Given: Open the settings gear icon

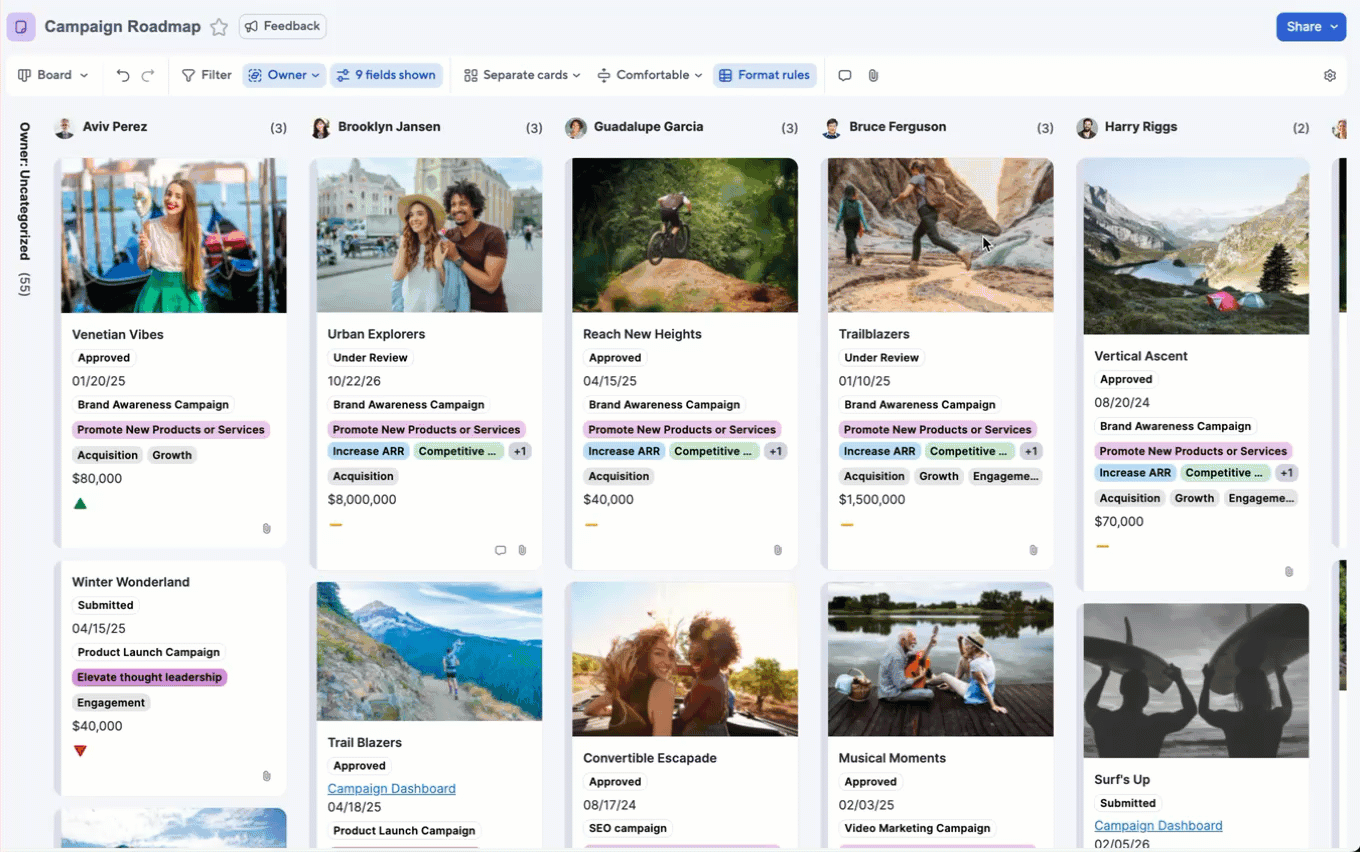Looking at the screenshot, I should (1330, 75).
